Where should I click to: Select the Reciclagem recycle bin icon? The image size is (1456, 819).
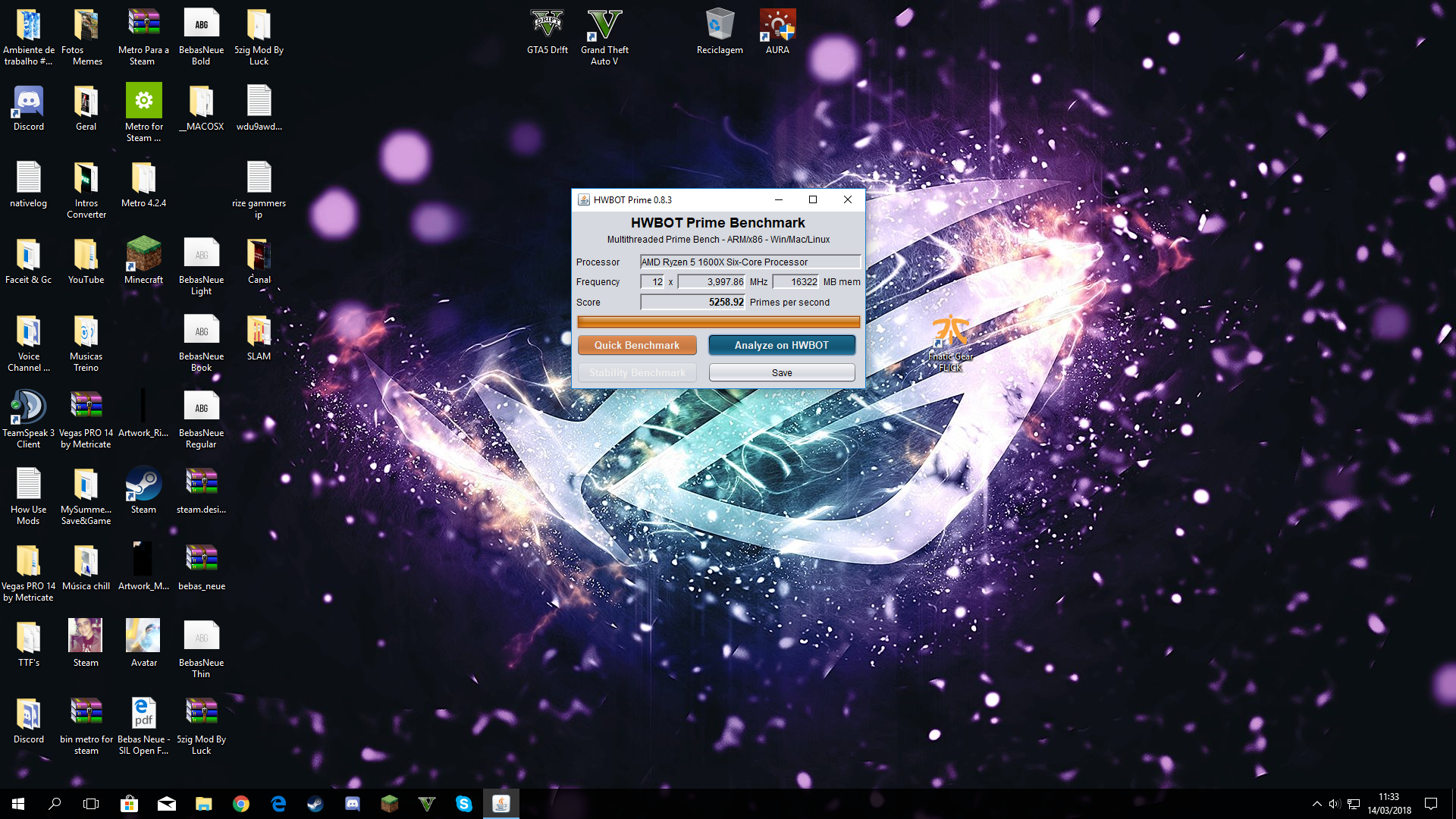point(720,33)
